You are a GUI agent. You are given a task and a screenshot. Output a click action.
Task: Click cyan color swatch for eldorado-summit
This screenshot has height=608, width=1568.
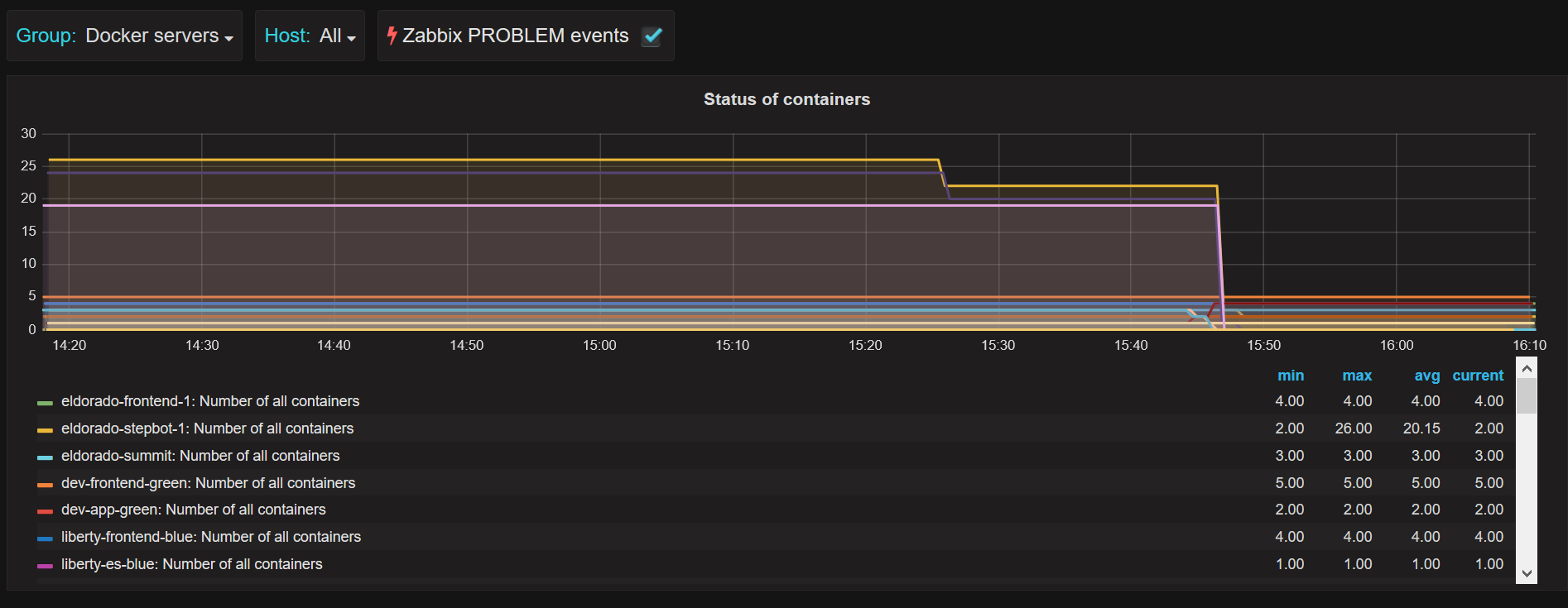coord(45,457)
